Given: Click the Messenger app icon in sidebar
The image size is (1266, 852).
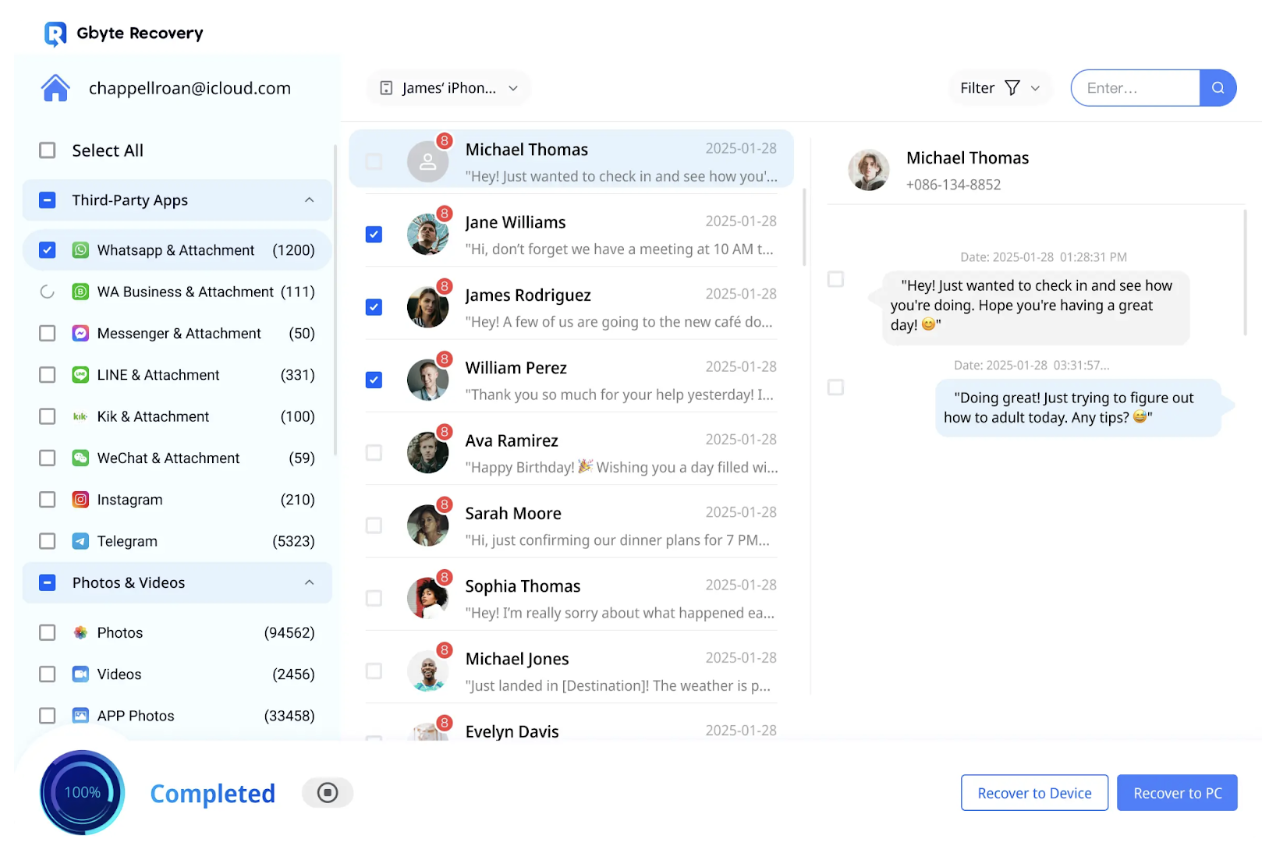Looking at the screenshot, I should (81, 334).
